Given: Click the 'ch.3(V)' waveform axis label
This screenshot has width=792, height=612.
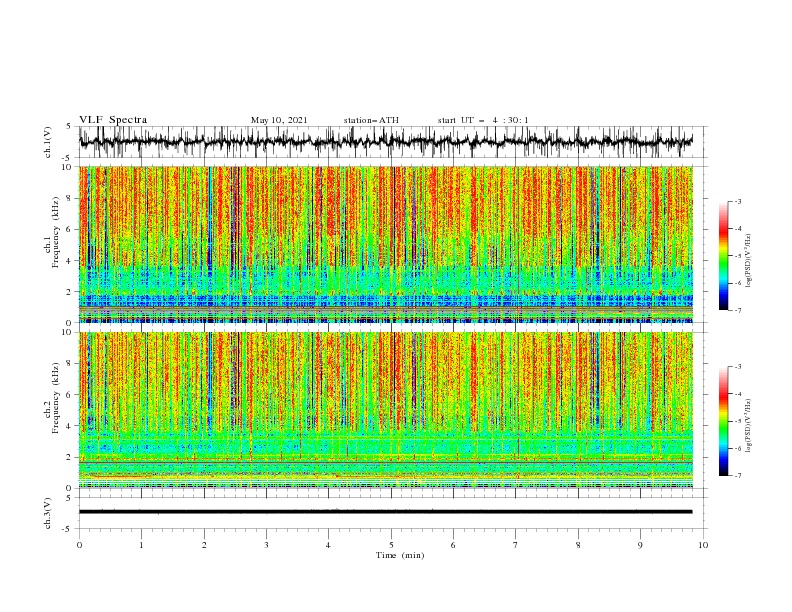Looking at the screenshot, I should click(48, 514).
